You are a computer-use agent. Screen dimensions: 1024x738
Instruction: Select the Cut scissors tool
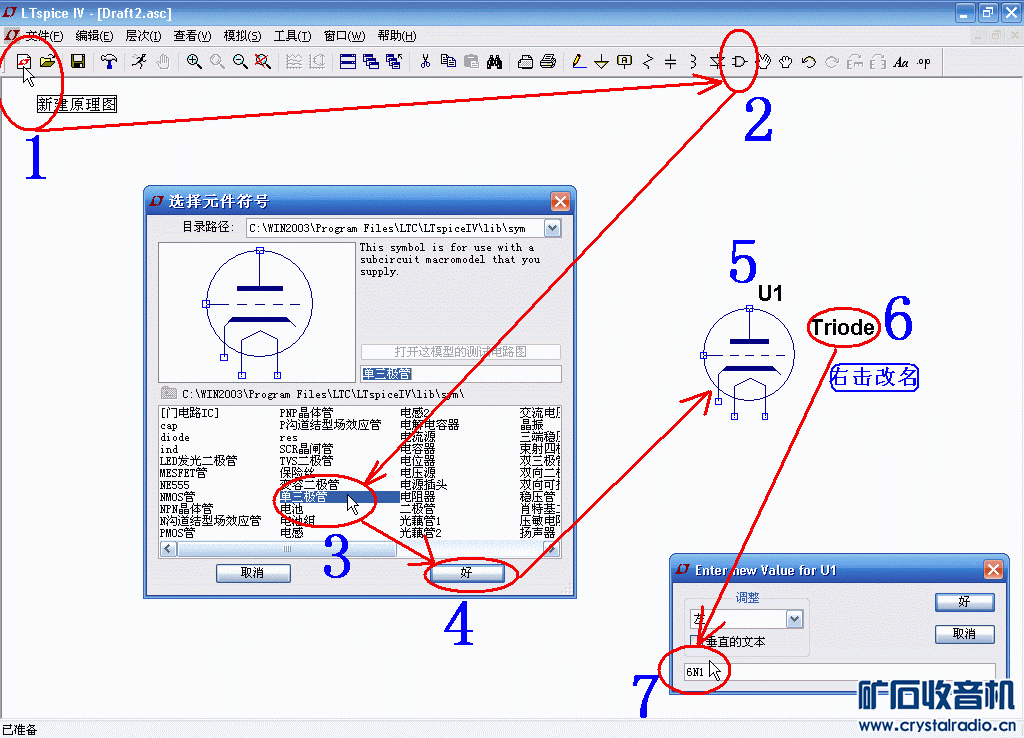(x=425, y=61)
